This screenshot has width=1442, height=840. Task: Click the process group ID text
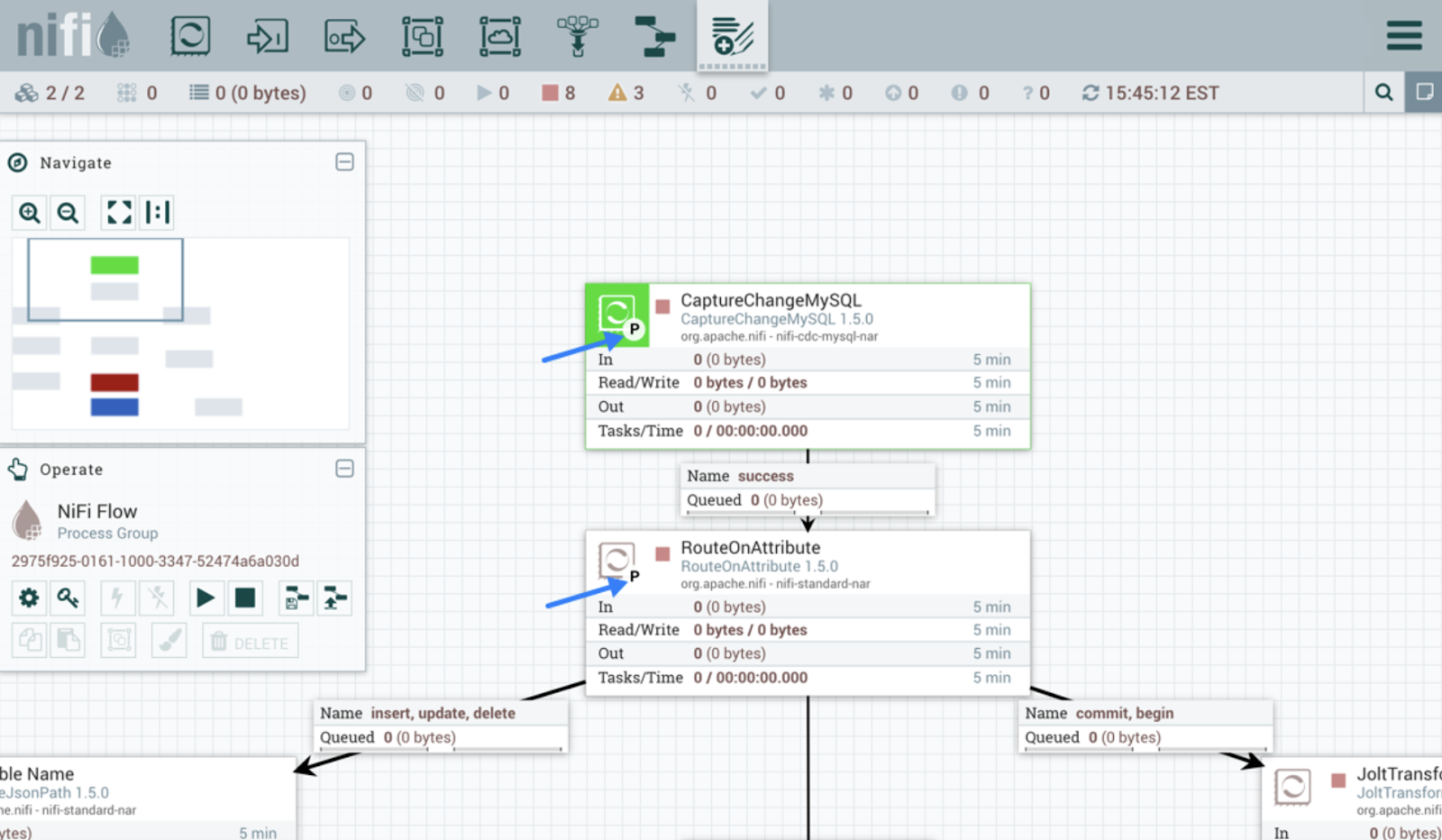coord(155,561)
